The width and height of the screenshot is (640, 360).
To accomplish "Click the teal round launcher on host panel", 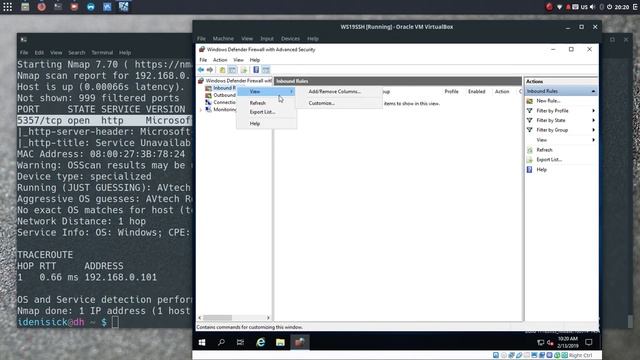I will click(x=91, y=7).
